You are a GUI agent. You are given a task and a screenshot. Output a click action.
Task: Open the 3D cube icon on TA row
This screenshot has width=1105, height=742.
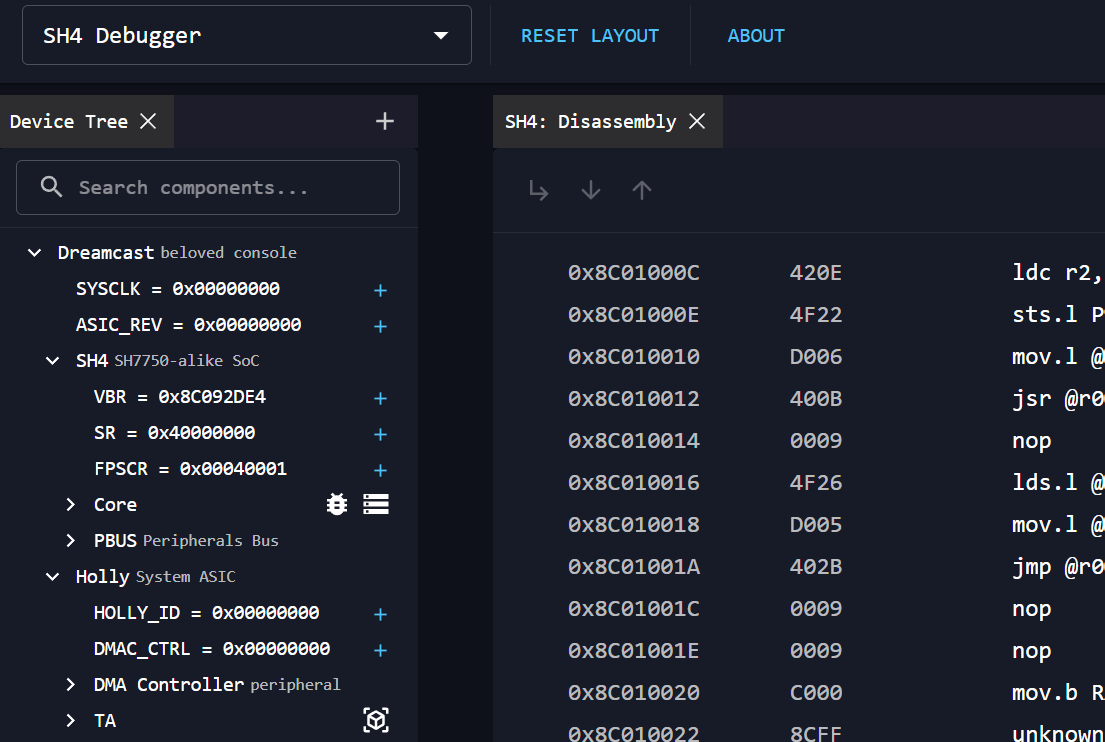376,720
